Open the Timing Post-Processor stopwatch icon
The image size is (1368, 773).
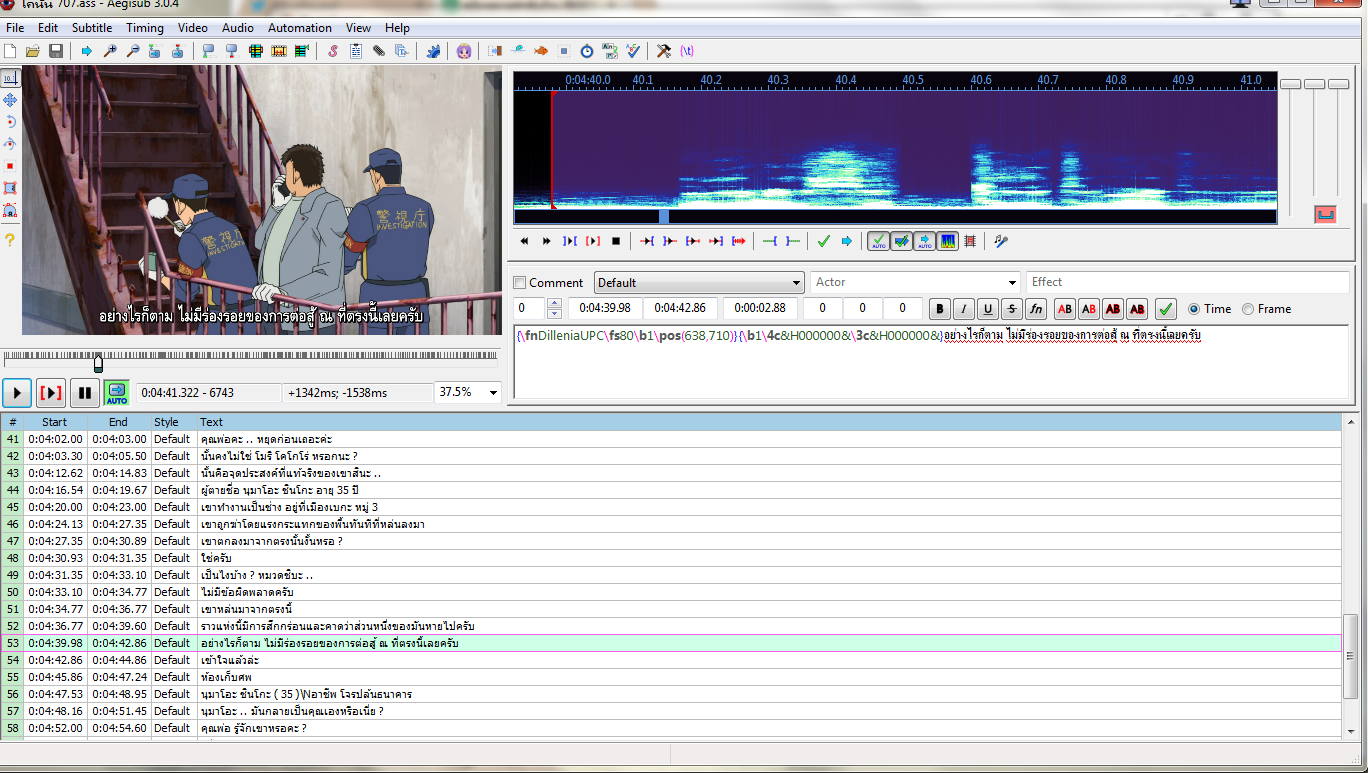[x=587, y=51]
